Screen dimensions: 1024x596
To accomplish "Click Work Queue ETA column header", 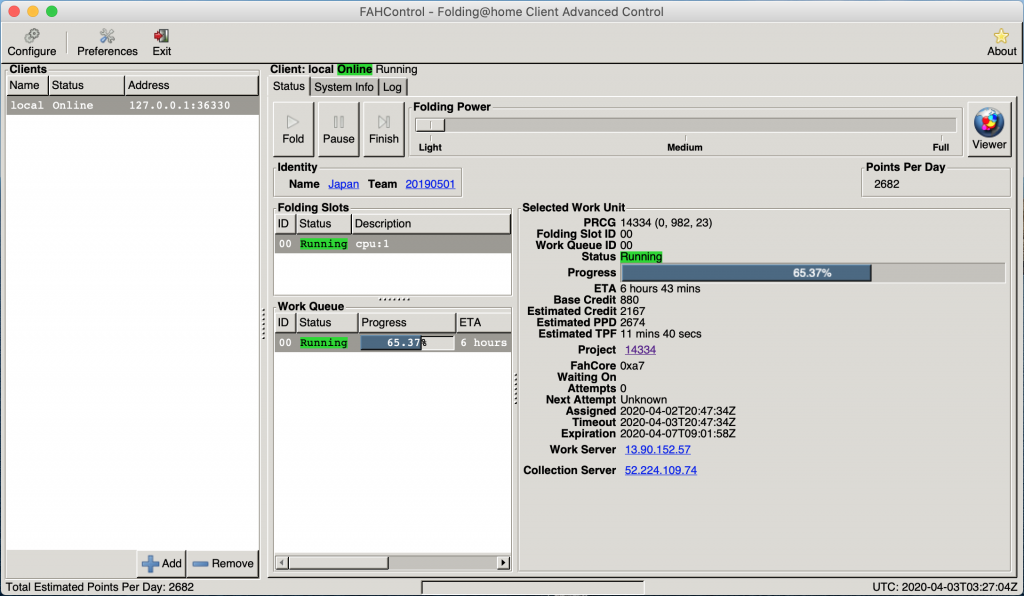I will (x=483, y=322).
